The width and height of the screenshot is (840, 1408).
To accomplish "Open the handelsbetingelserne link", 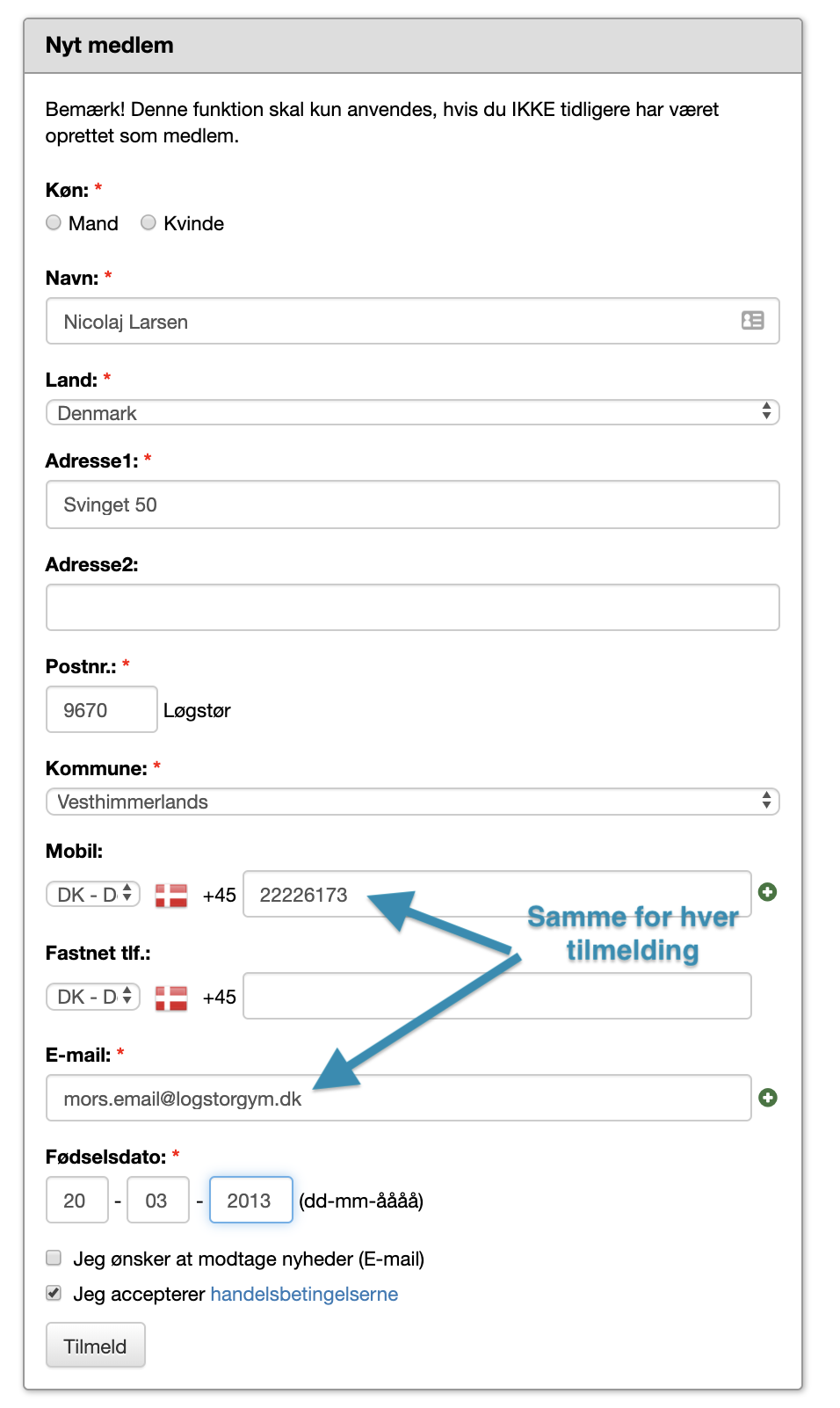I will (304, 1294).
